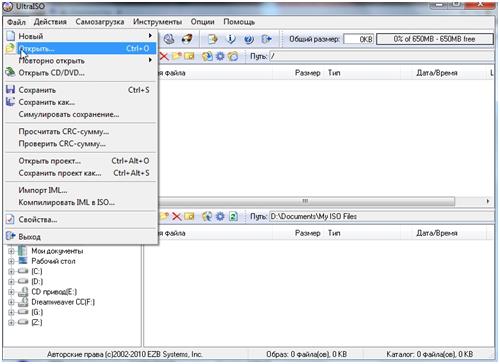Click the blue gear settings icon in upper pane
This screenshot has height=364, width=500.
click(x=220, y=56)
